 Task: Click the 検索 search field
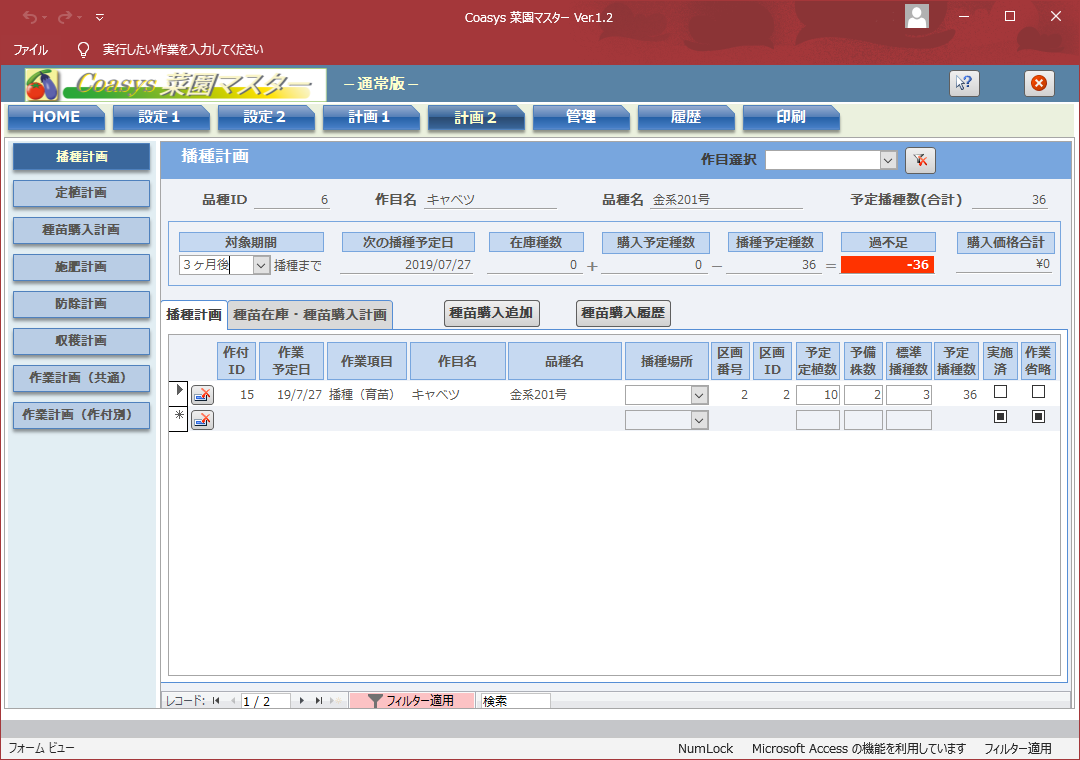[515, 701]
